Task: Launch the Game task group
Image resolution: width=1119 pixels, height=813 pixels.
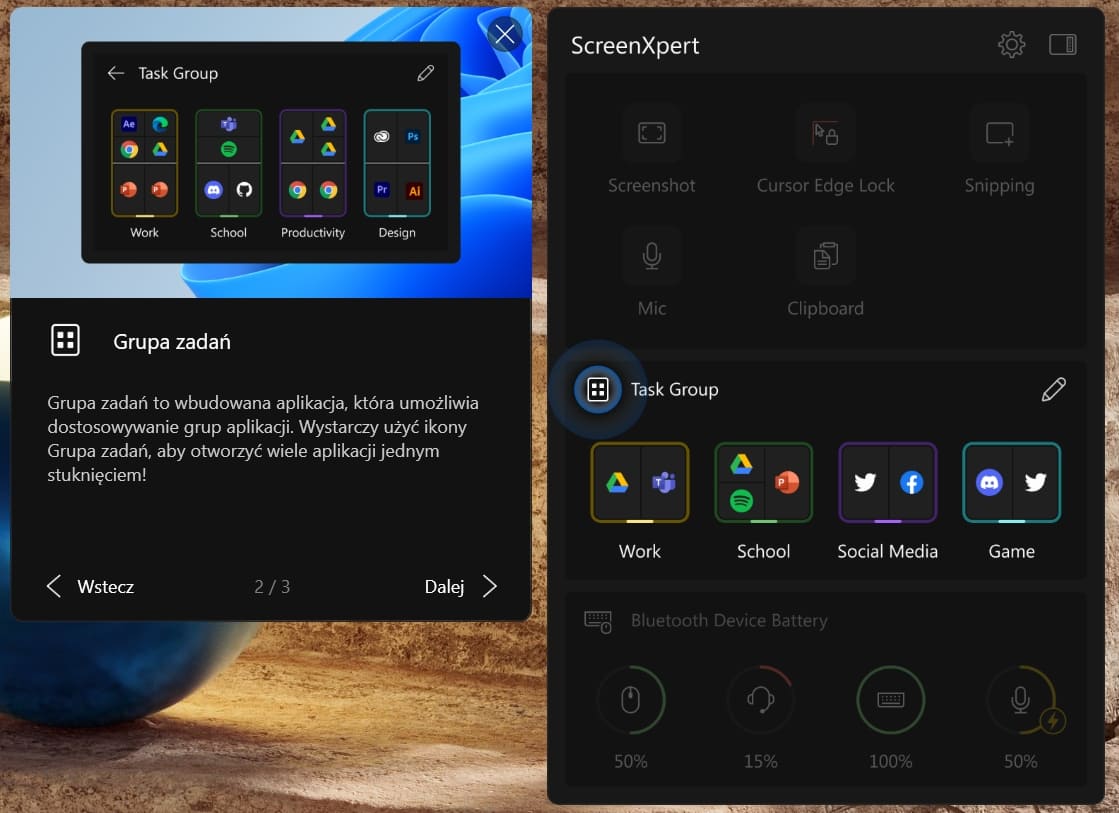Action: (x=1011, y=483)
